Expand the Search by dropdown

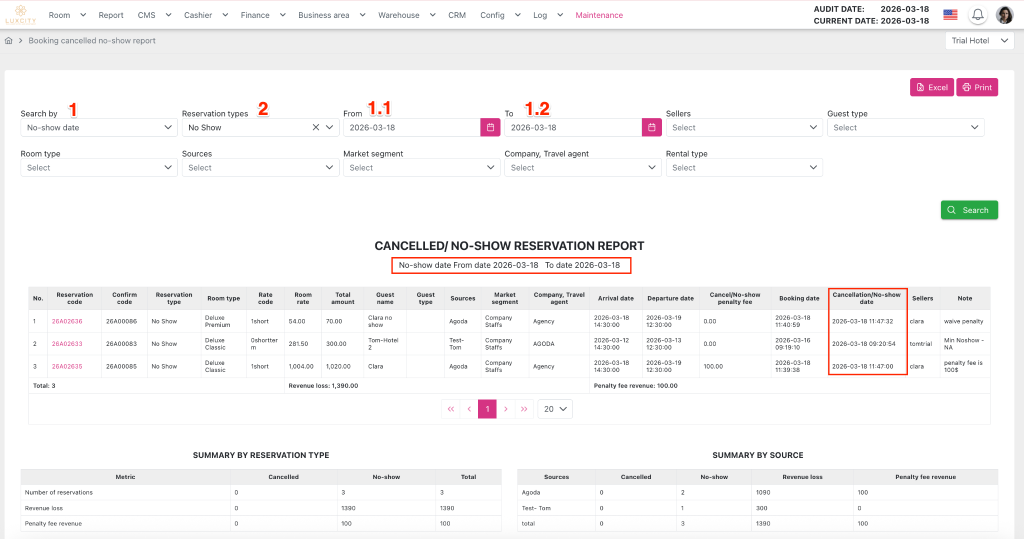[x=98, y=128]
